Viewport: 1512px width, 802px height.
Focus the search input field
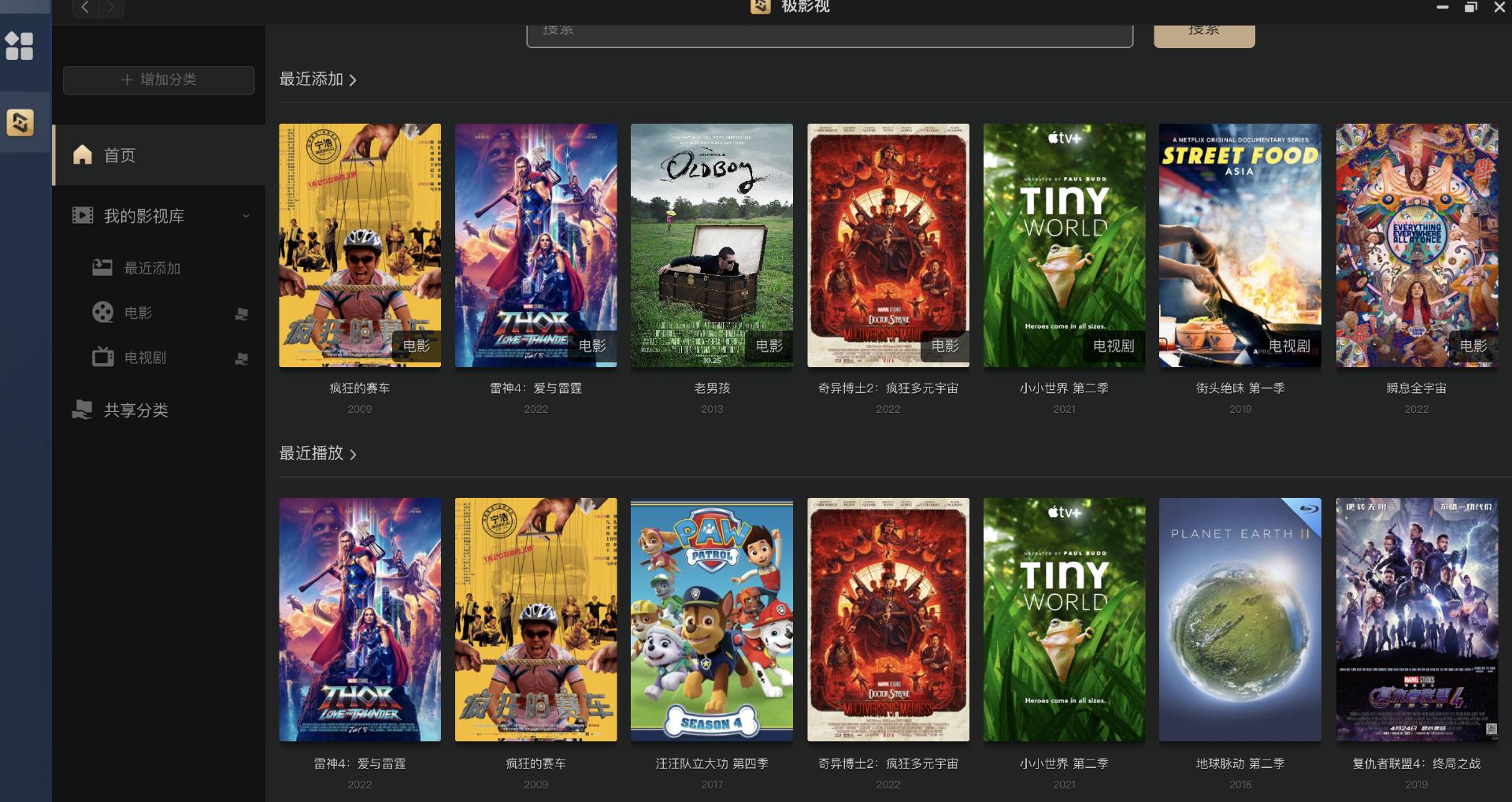point(829,35)
